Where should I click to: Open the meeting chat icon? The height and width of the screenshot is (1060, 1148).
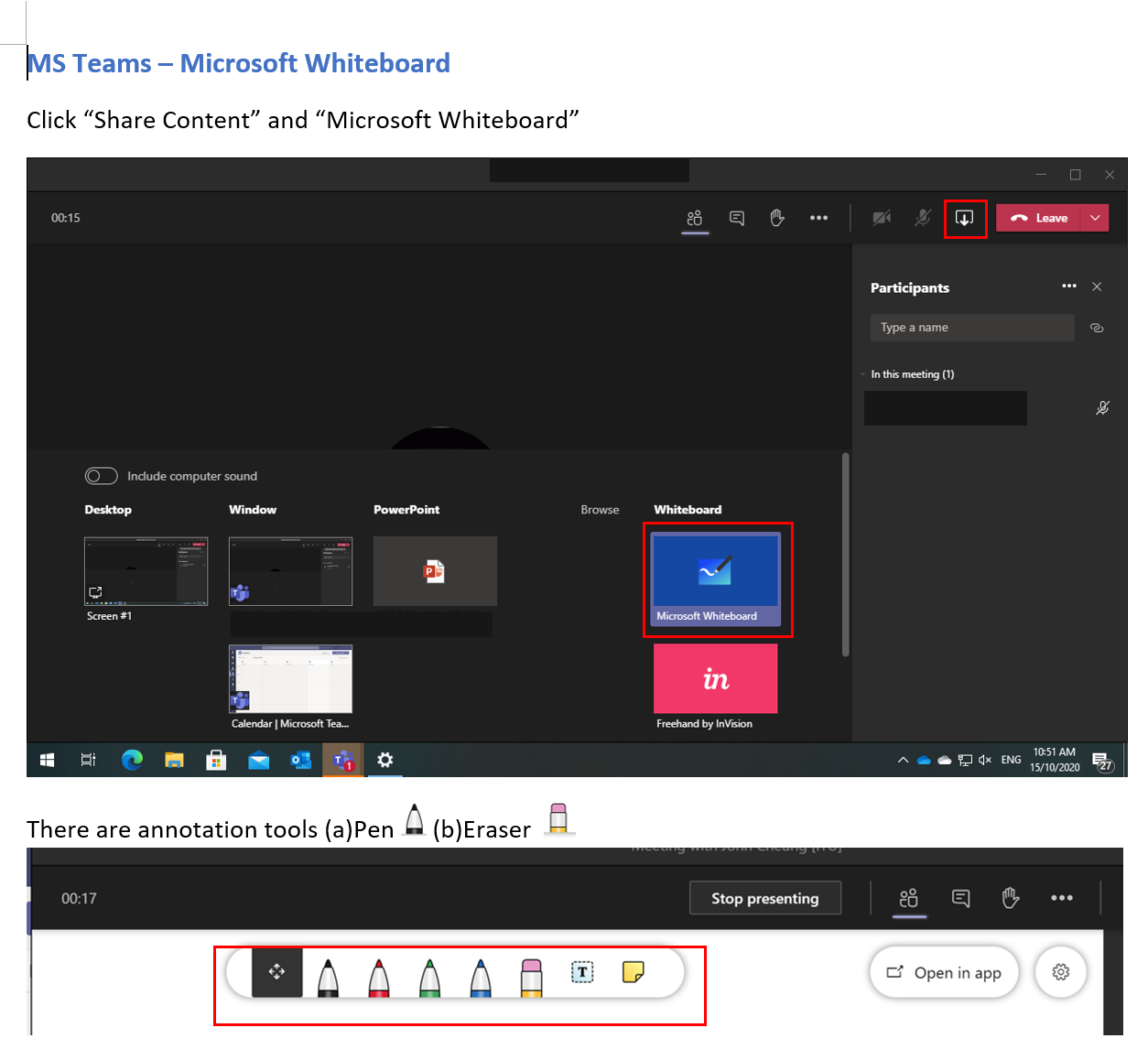736,218
